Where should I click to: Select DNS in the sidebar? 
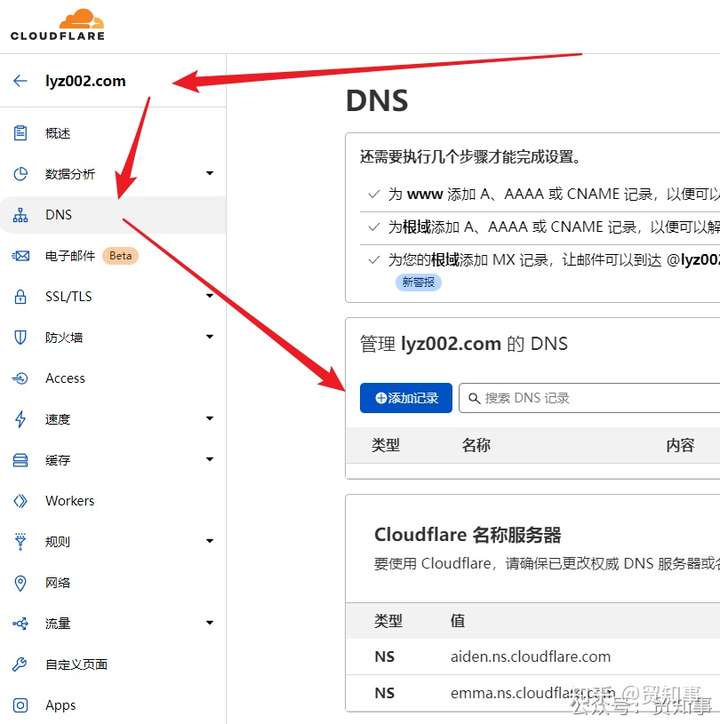pos(59,215)
